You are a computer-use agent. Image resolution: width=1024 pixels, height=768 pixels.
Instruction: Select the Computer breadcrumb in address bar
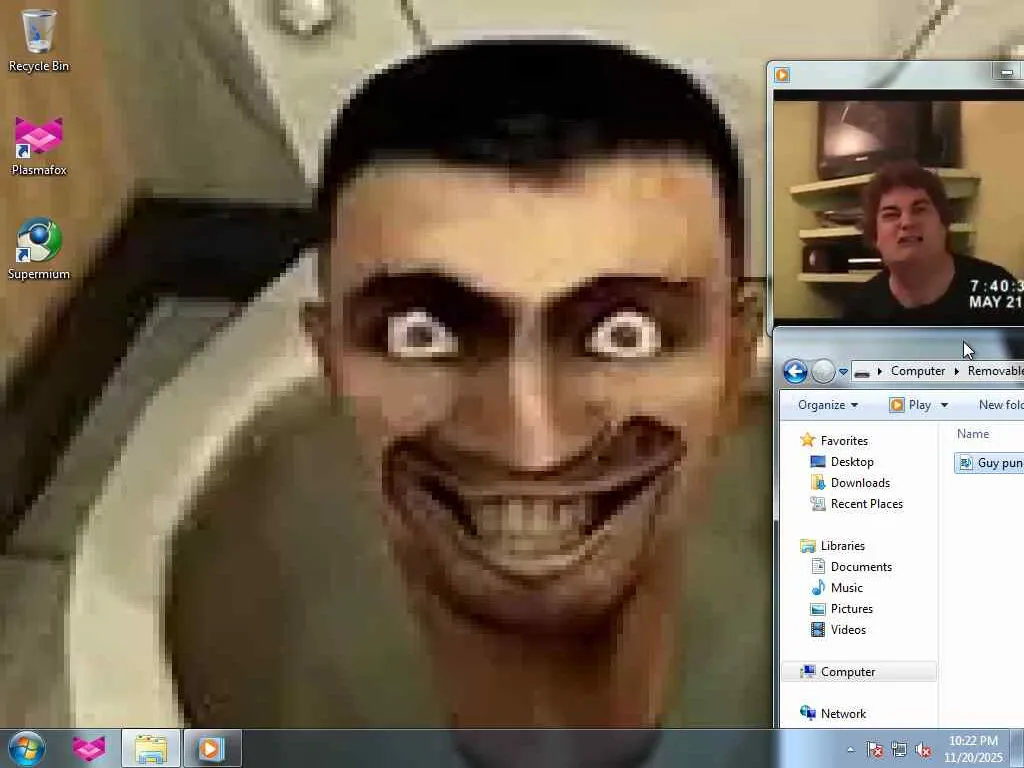[x=918, y=371]
